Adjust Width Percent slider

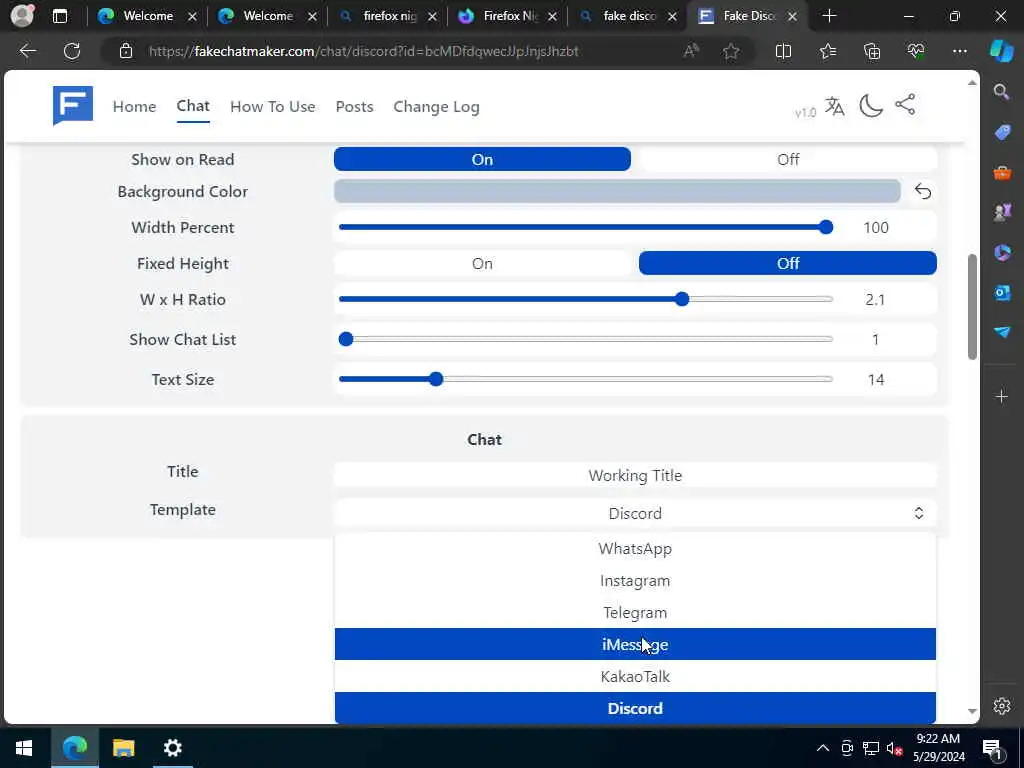586,227
